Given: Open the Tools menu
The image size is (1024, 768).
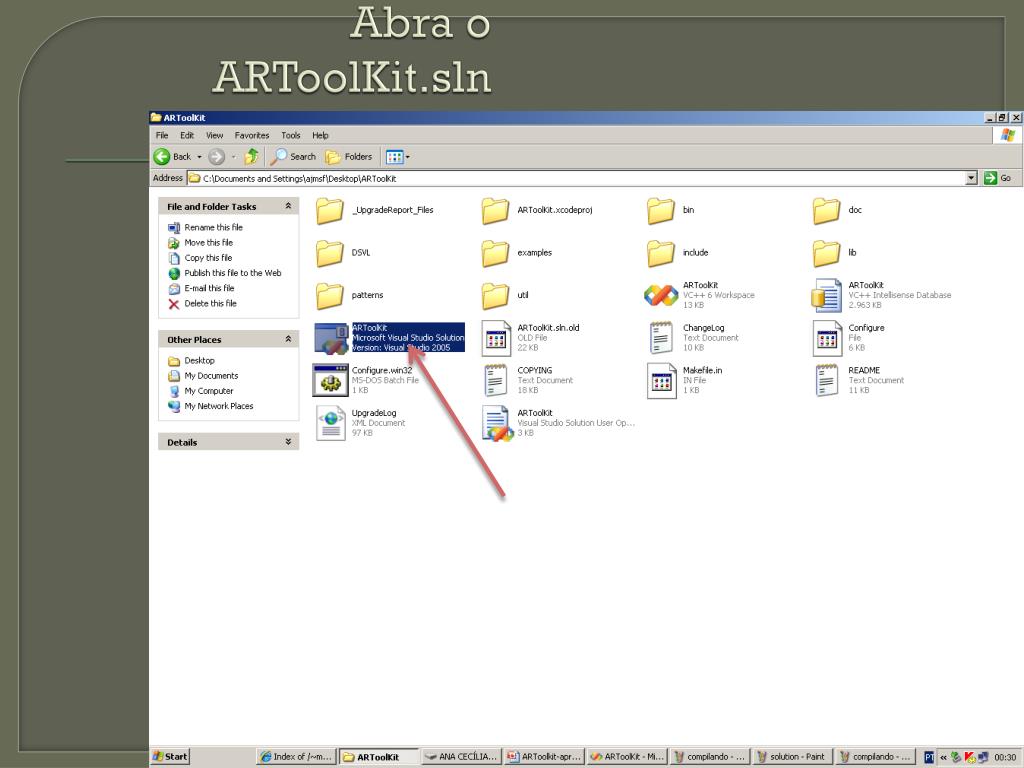Looking at the screenshot, I should click(291, 135).
